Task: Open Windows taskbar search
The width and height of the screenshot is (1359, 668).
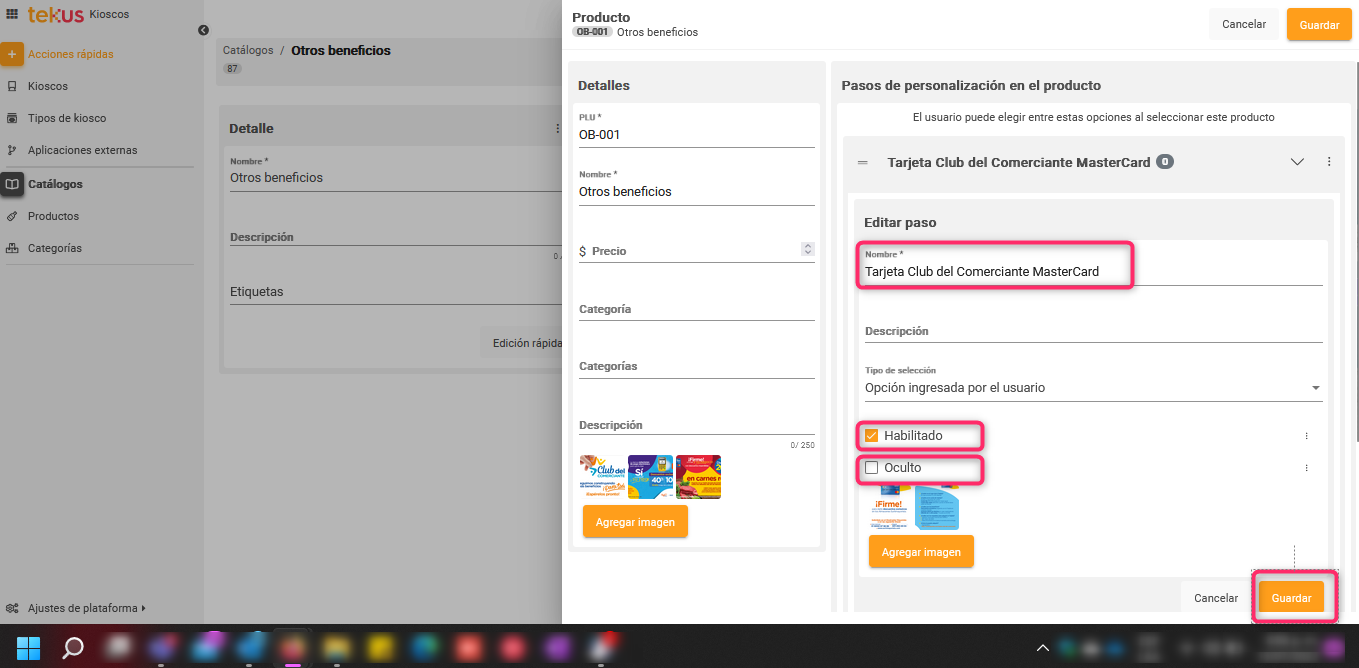Action: coord(73,648)
